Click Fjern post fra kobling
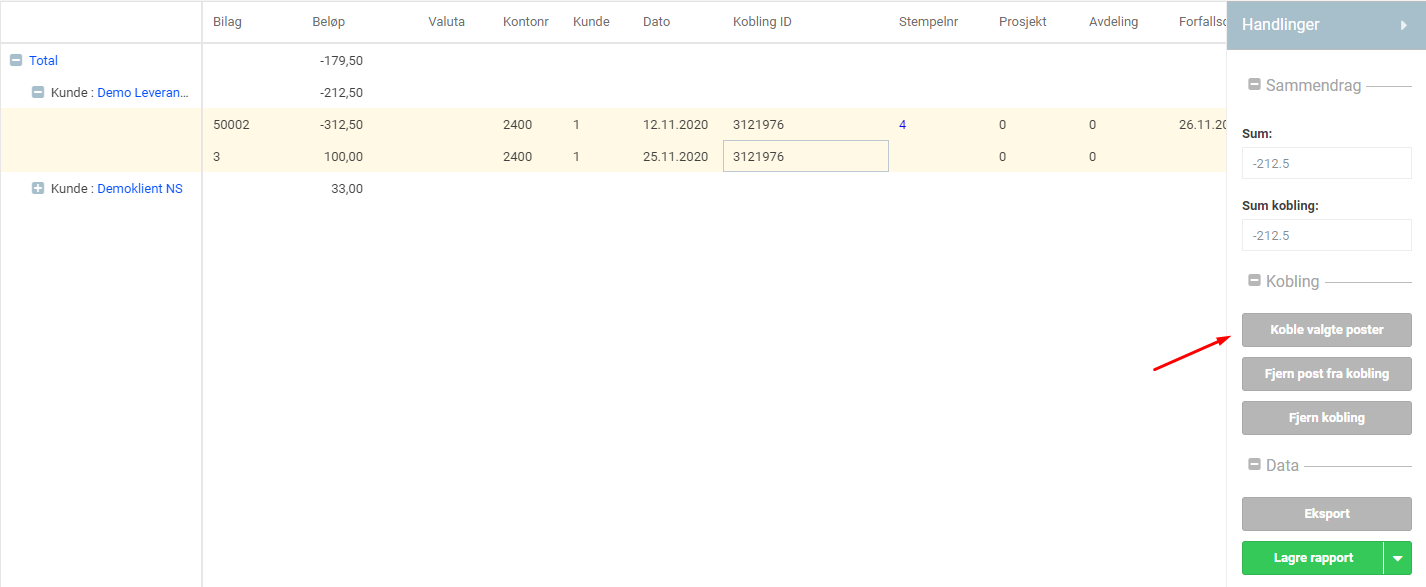This screenshot has width=1426, height=587. 1326,374
